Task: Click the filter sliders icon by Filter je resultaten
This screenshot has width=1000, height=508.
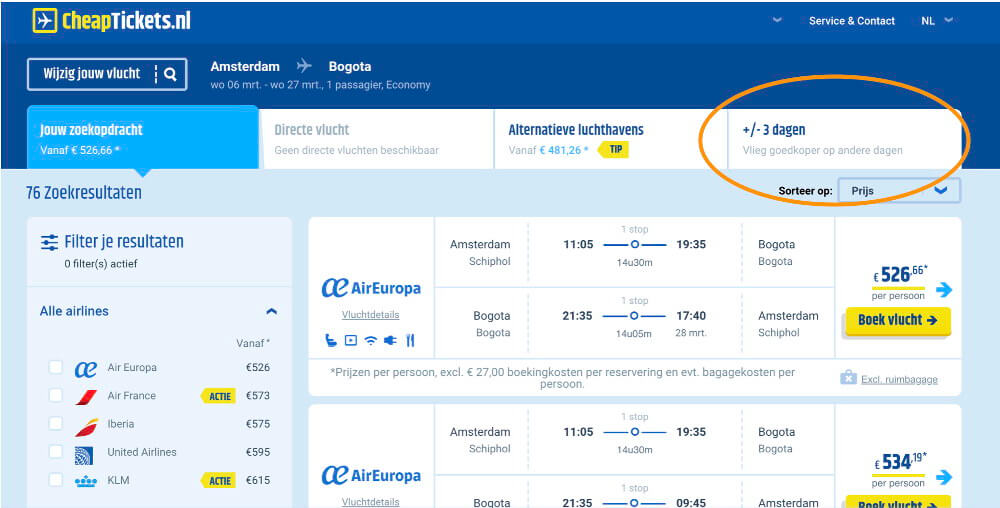Action: coord(49,242)
